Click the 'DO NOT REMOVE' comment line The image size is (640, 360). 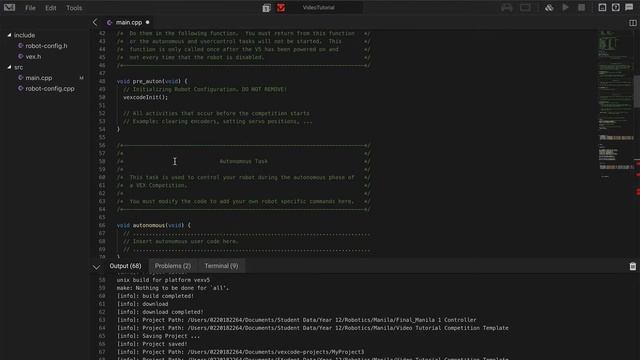205,89
